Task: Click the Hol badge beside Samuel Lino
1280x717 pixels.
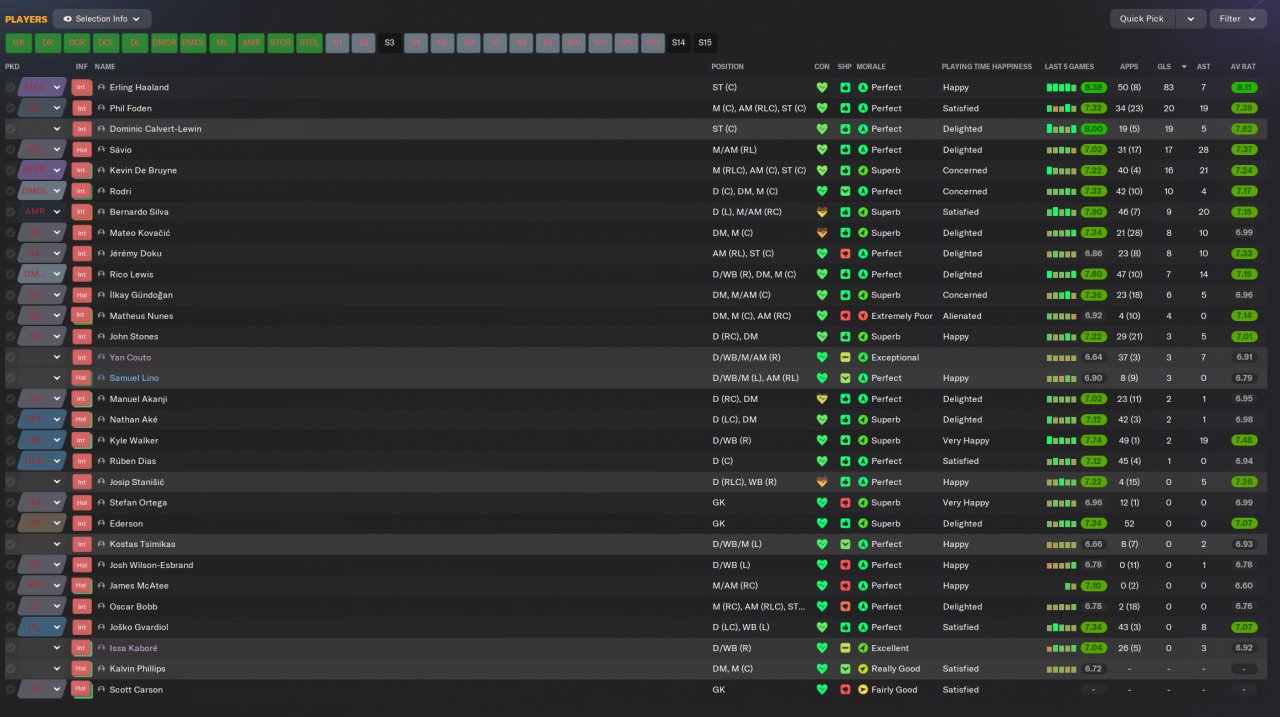Action: click(x=82, y=378)
